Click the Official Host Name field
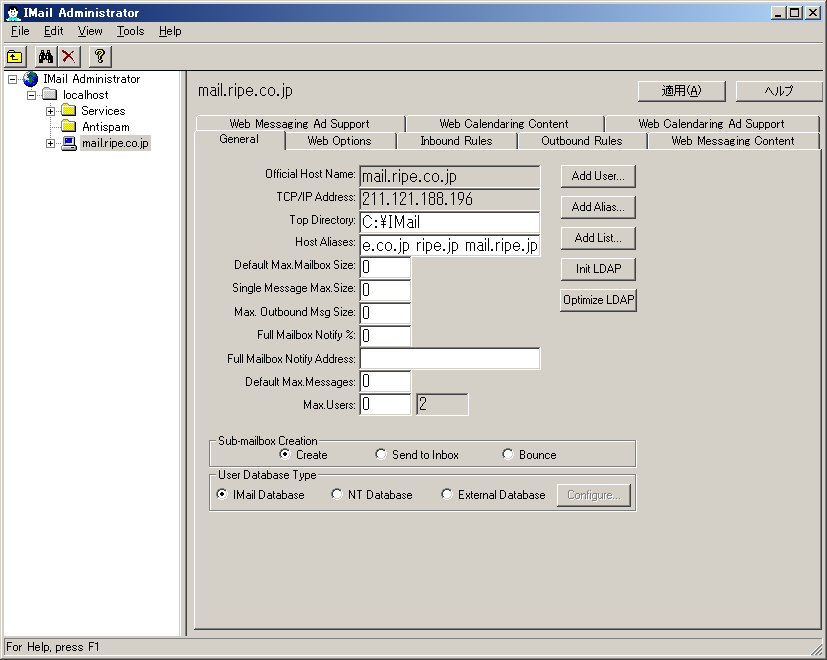Viewport: 827px width, 660px height. coord(450,177)
